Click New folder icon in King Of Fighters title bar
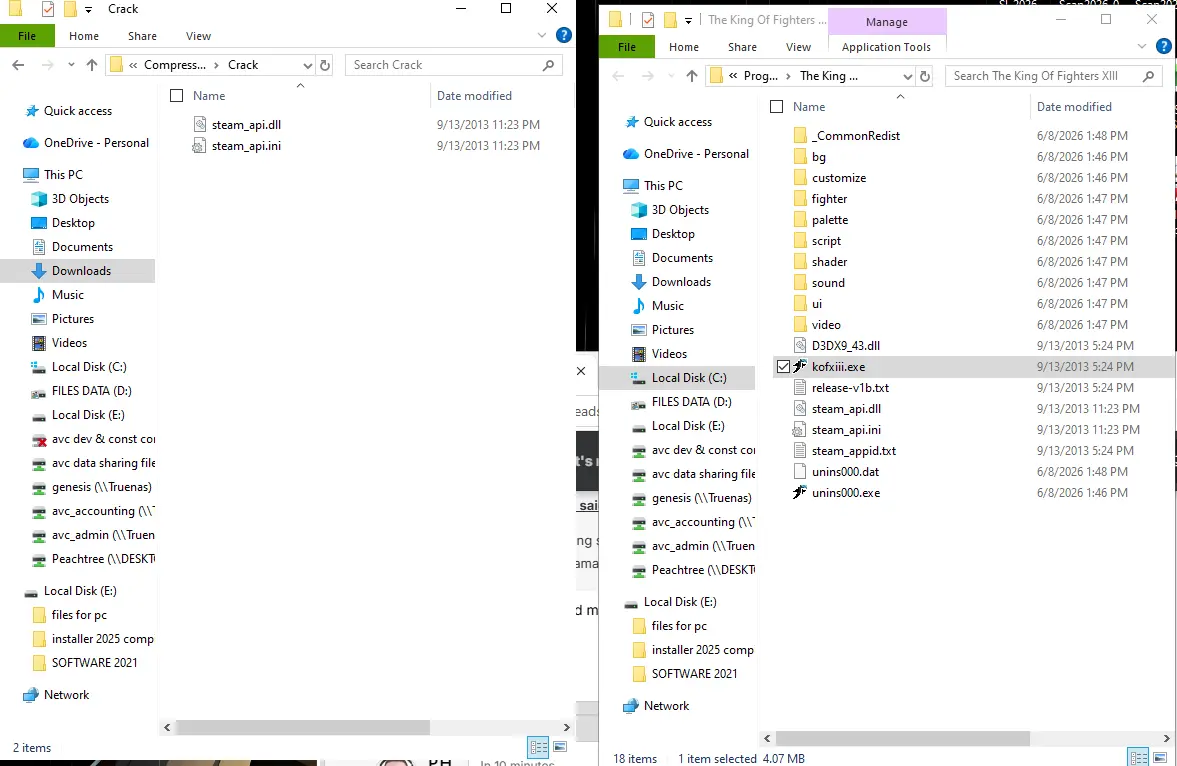 point(670,20)
